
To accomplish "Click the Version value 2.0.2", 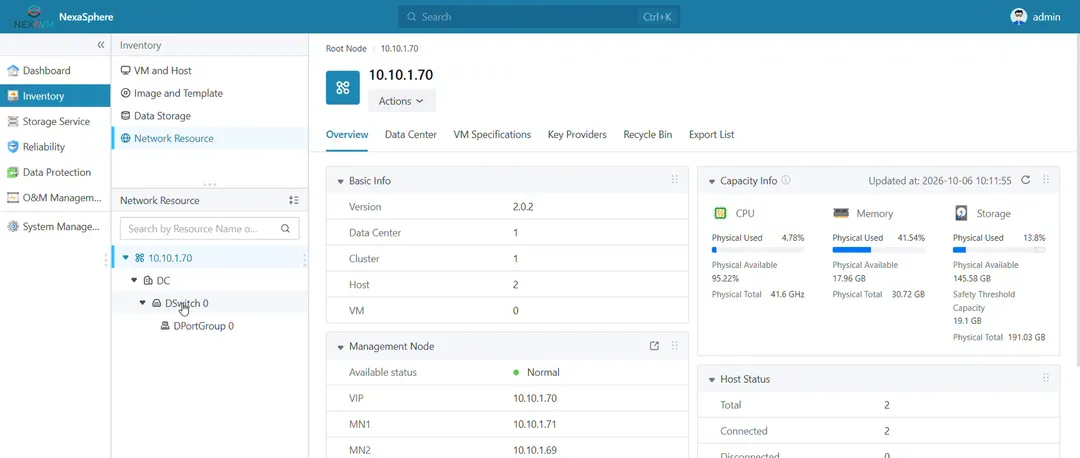I will click(524, 207).
